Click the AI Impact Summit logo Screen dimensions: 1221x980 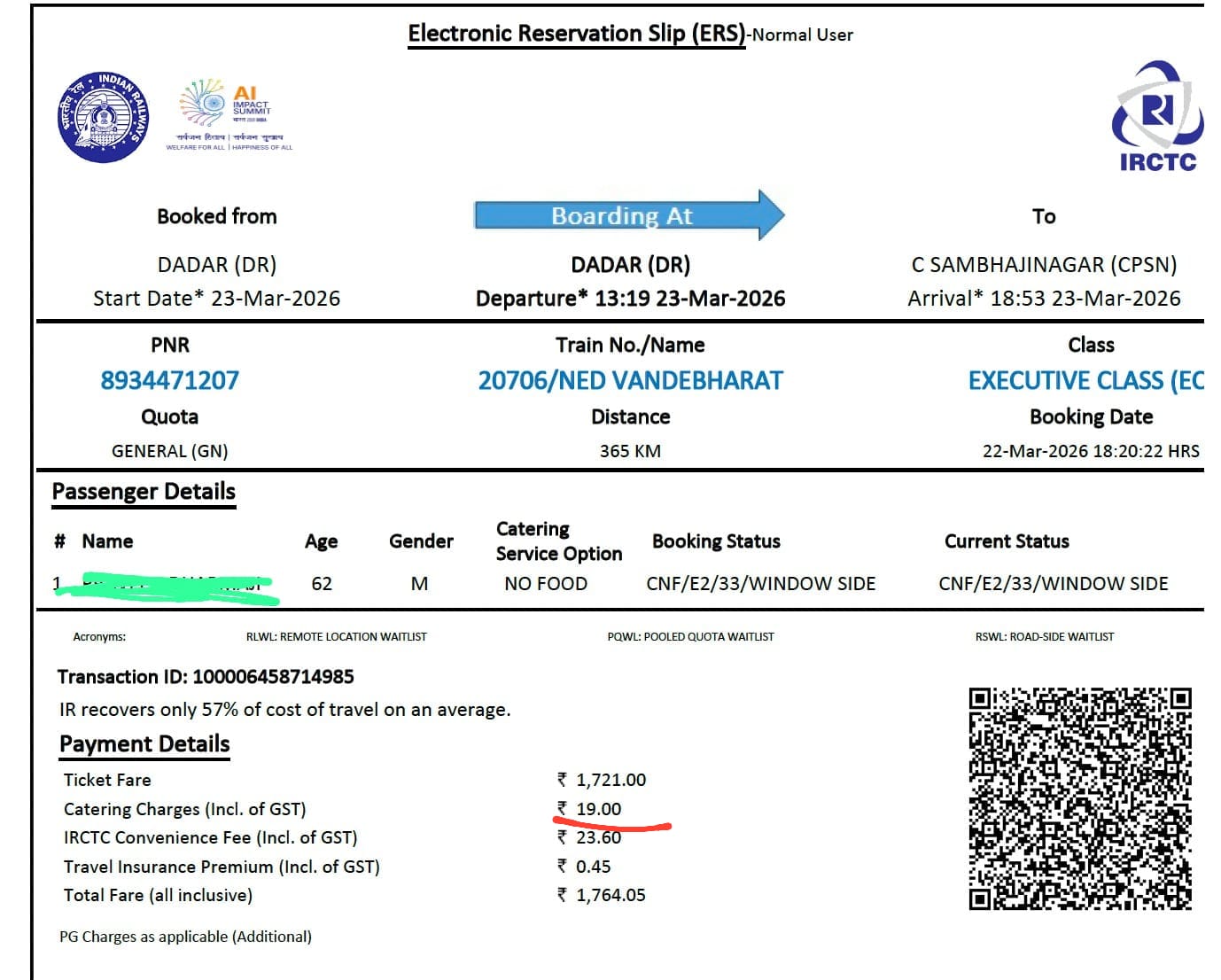pyautogui.click(x=228, y=116)
